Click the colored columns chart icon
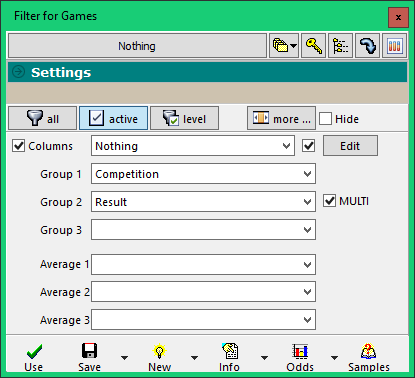Image resolution: width=415 pixels, height=378 pixels. (394, 46)
